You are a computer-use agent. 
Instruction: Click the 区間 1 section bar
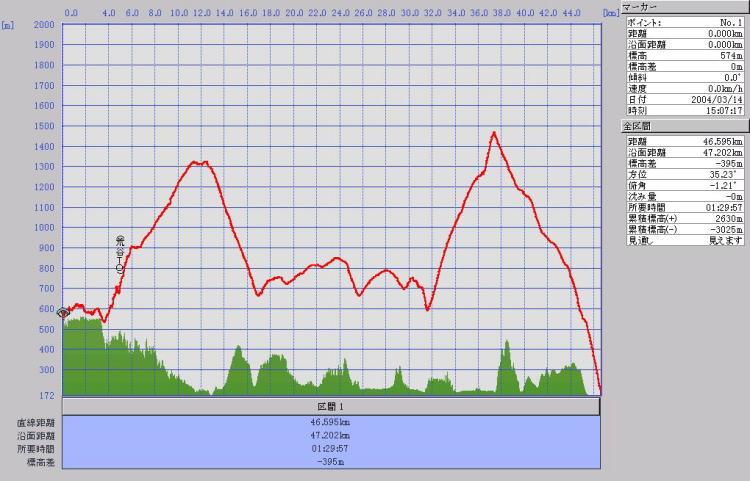tap(331, 407)
